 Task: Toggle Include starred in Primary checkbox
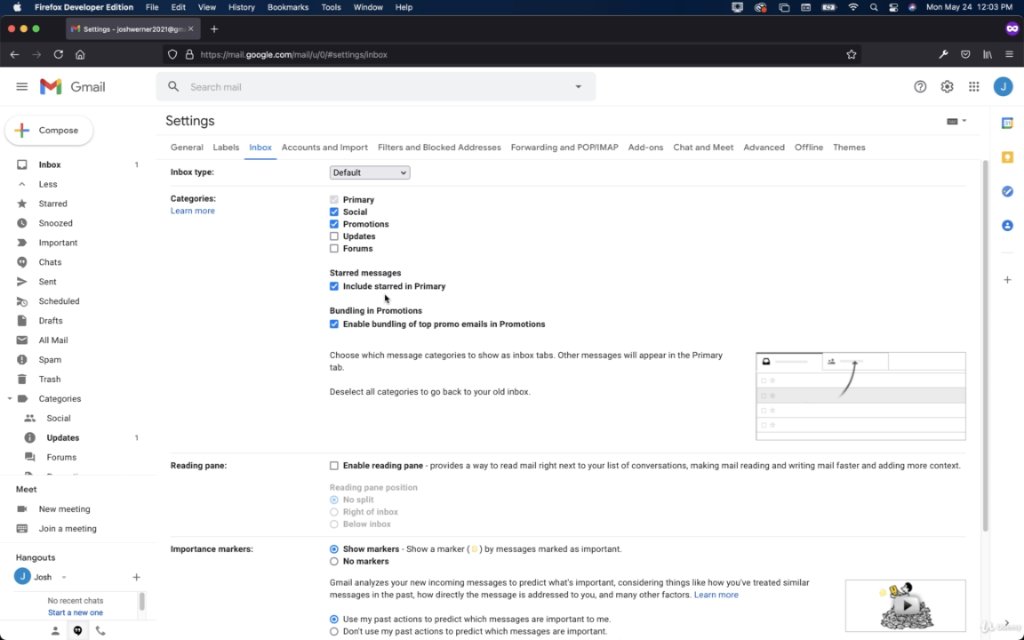pyautogui.click(x=334, y=286)
